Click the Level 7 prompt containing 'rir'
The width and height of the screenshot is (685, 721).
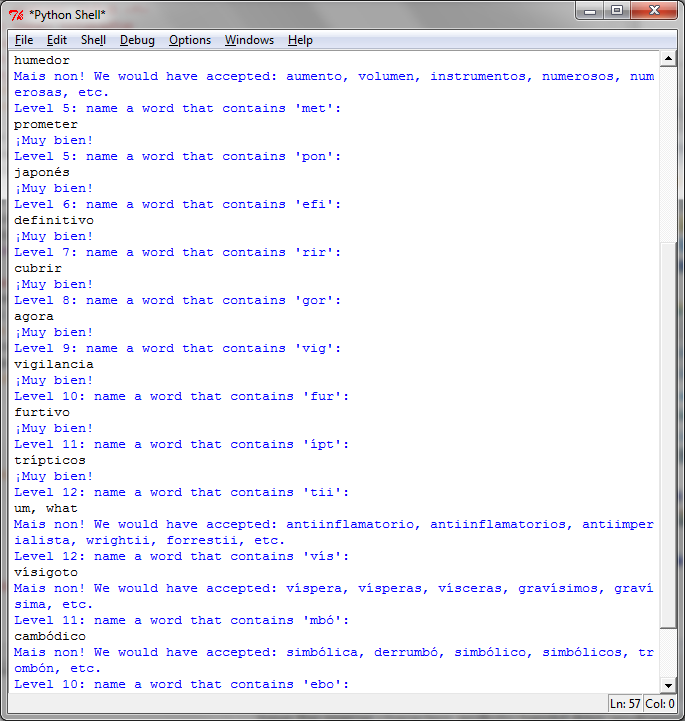pyautogui.click(x=178, y=252)
